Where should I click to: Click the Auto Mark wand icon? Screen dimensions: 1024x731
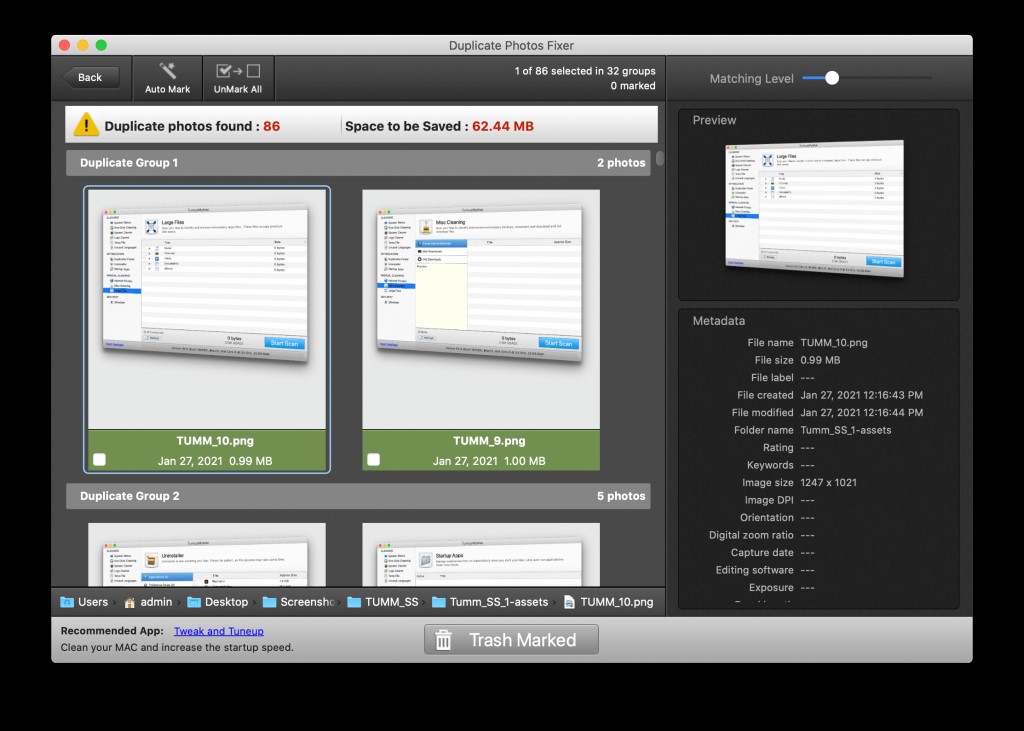[167, 71]
